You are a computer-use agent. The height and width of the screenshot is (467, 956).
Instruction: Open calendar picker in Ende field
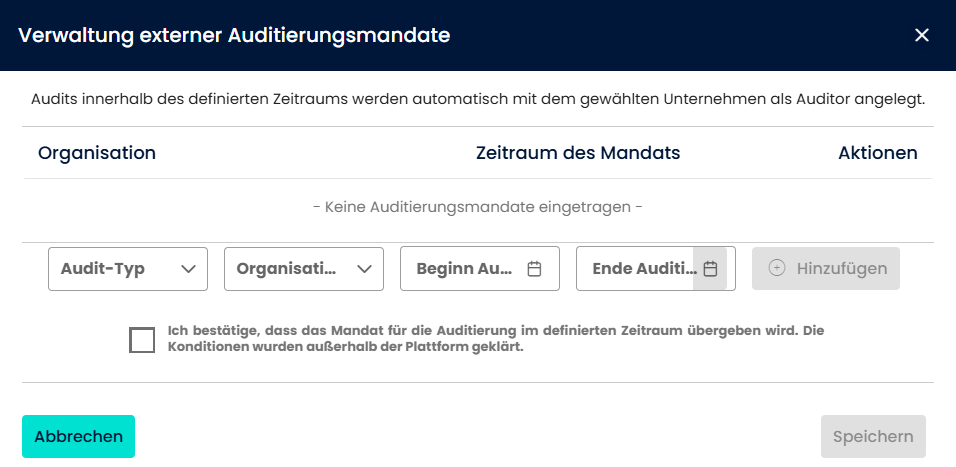[710, 269]
